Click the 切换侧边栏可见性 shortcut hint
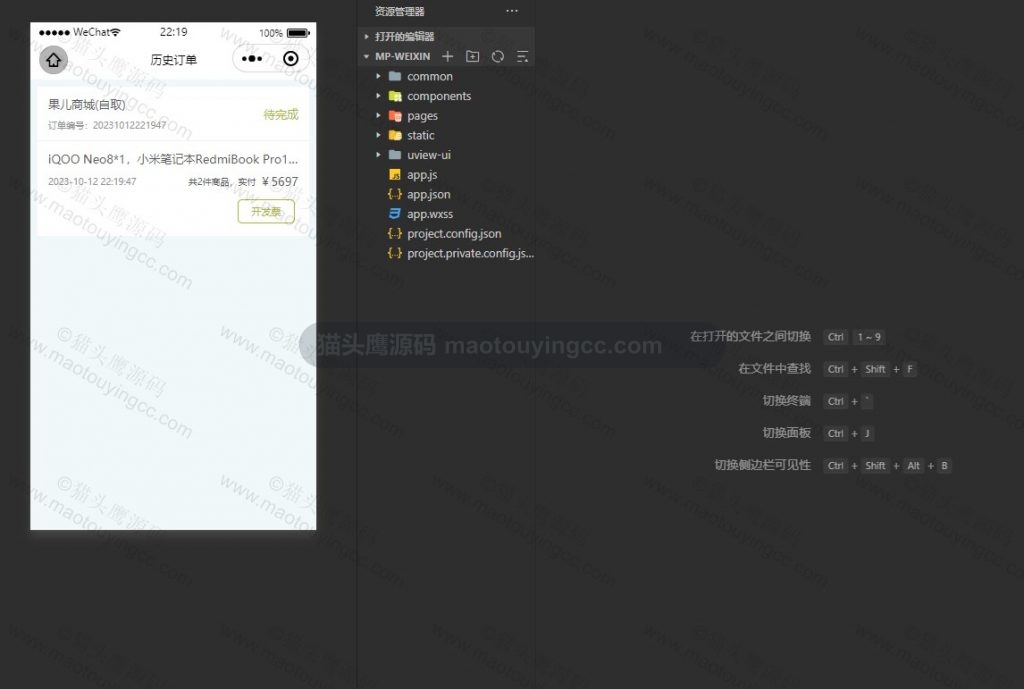This screenshot has width=1024, height=689. [762, 465]
